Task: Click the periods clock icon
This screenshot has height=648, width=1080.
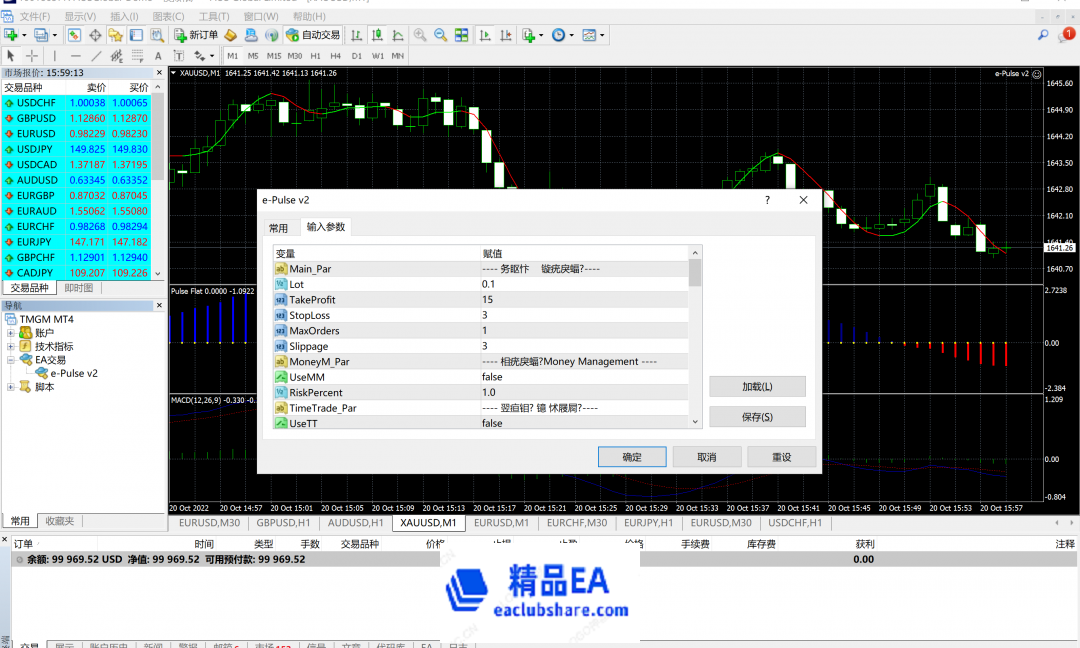Action: click(559, 35)
